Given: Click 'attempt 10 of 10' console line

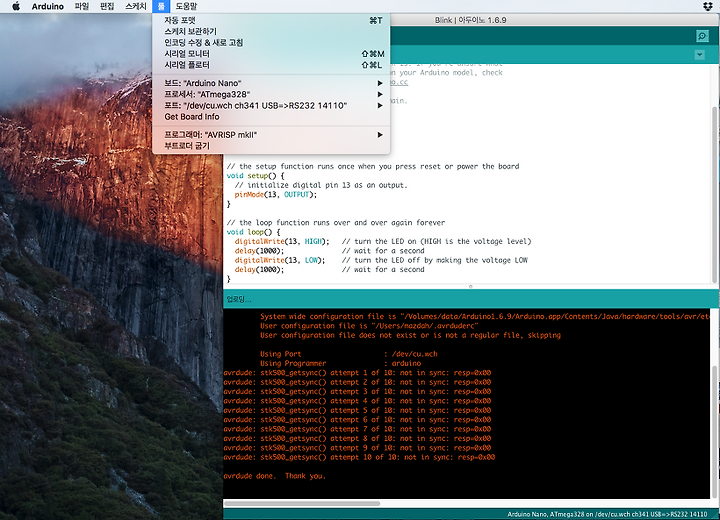Looking at the screenshot, I should (359, 457).
